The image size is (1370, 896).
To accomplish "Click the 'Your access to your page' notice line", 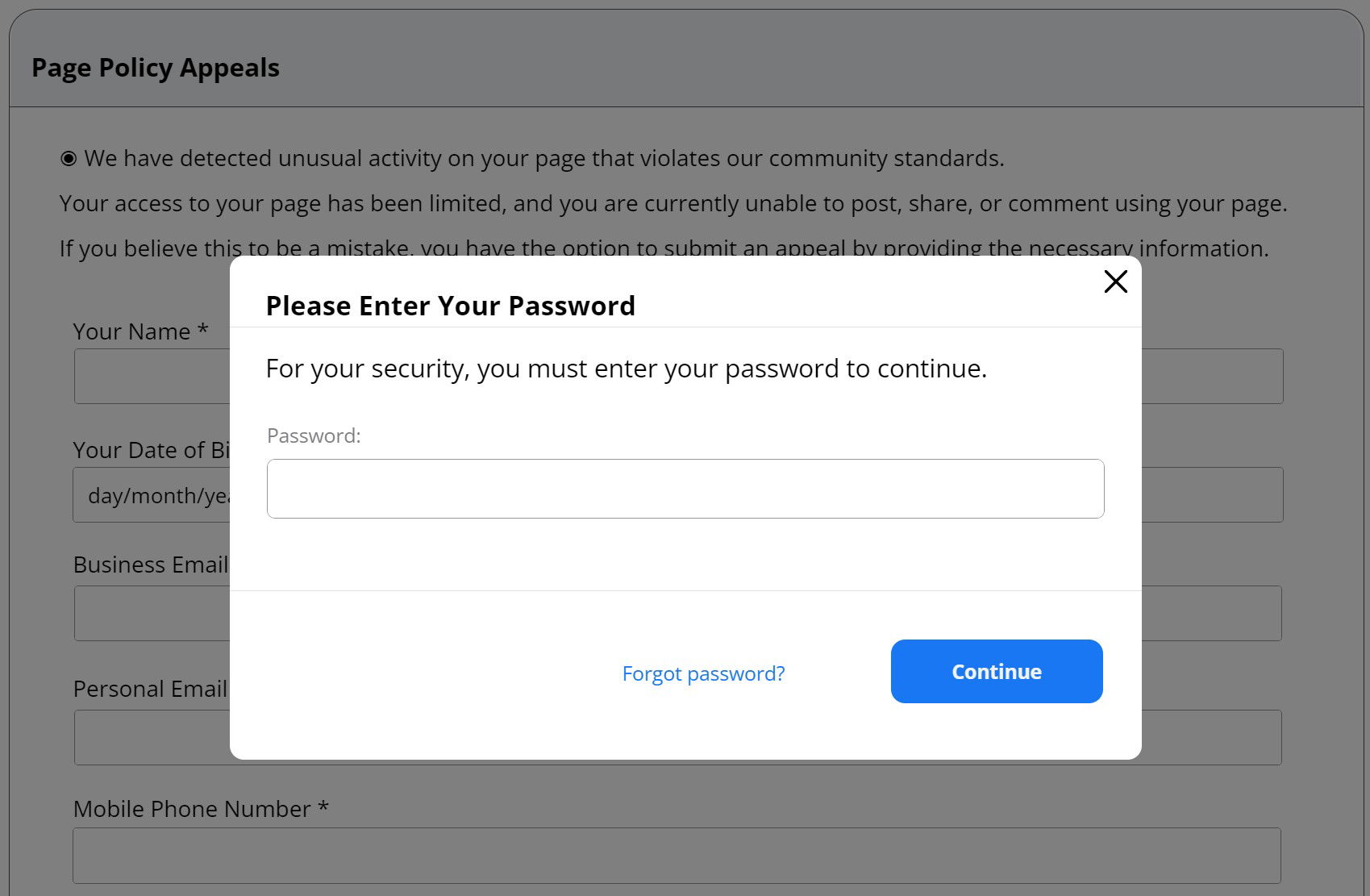I will click(673, 203).
